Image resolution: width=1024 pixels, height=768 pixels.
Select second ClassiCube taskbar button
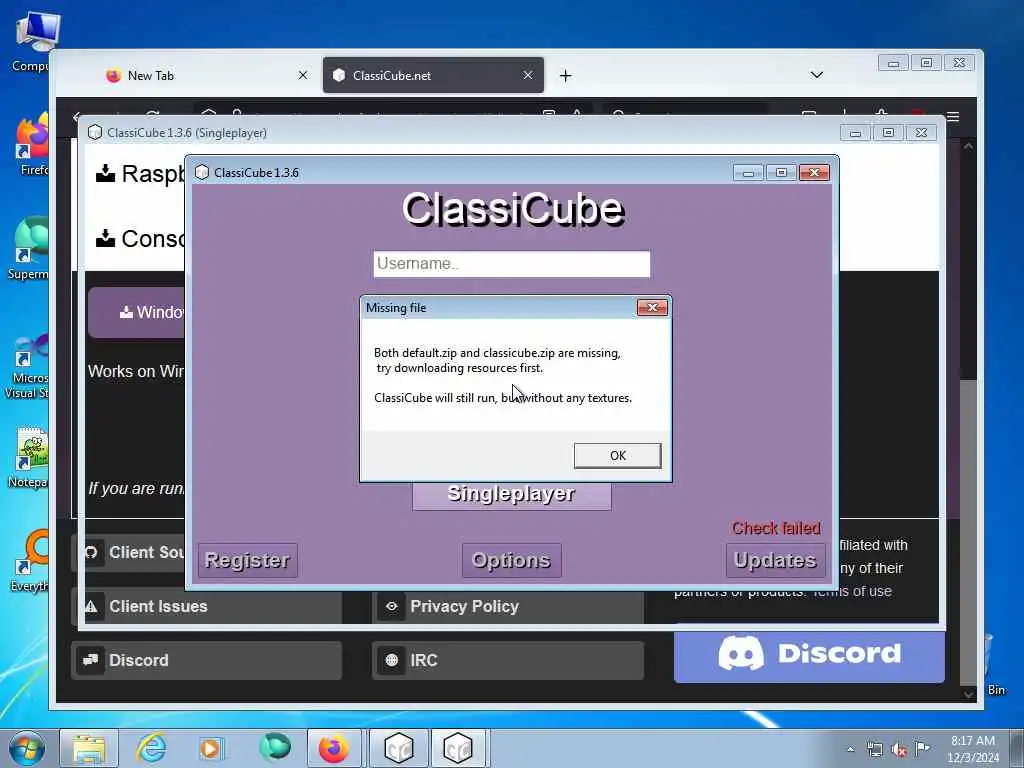[458, 748]
